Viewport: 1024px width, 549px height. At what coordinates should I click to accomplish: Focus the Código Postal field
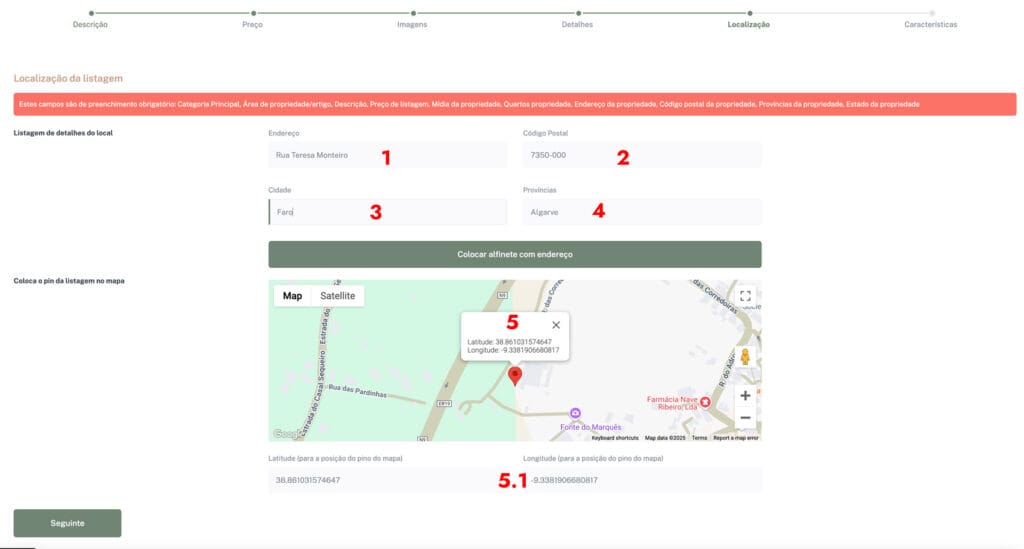pyautogui.click(x=642, y=155)
